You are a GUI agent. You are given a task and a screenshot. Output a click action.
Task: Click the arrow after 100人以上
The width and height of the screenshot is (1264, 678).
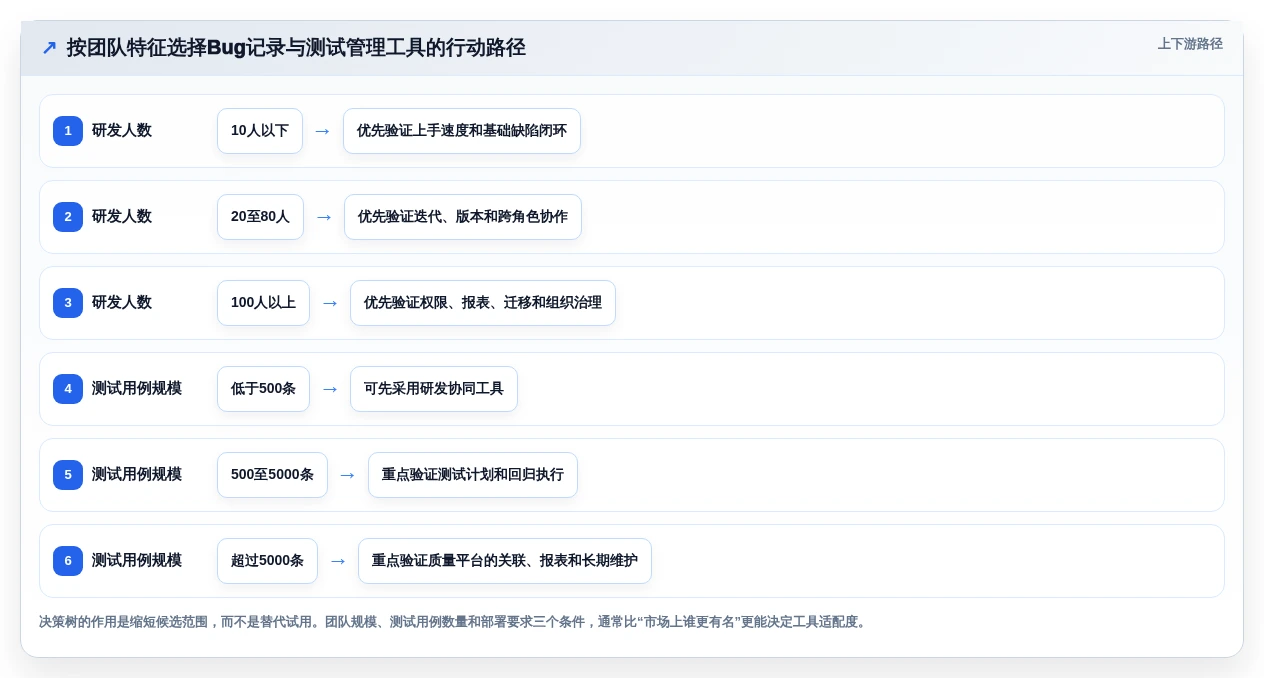point(330,303)
